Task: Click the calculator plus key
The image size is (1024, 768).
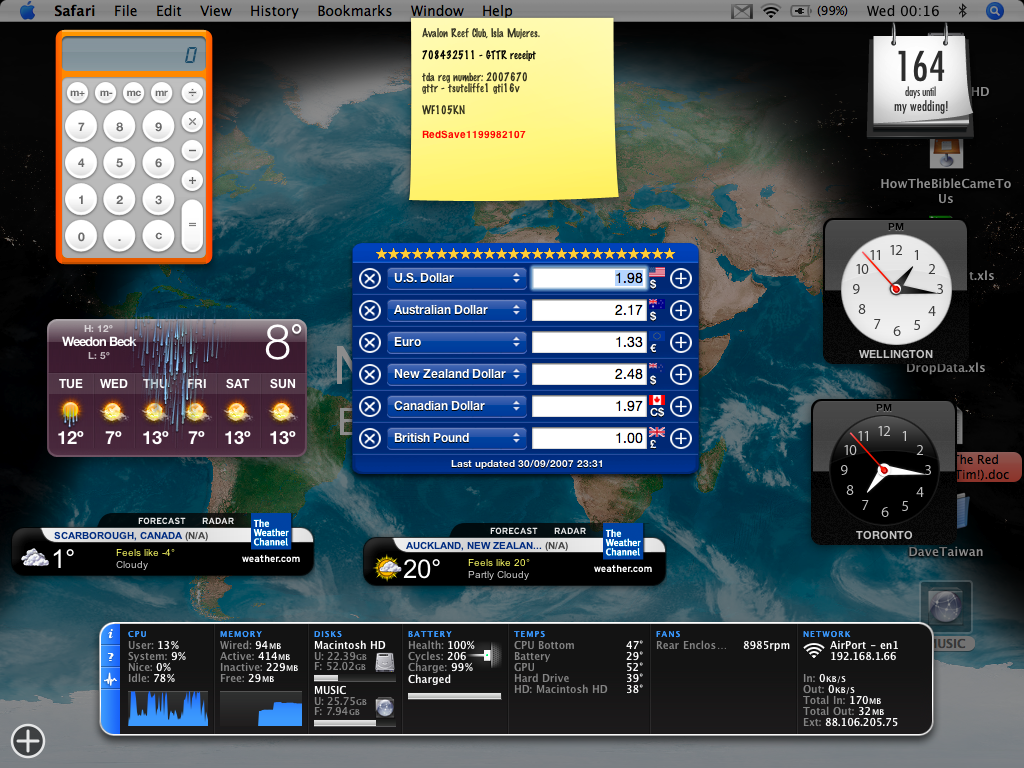Action: (x=192, y=180)
